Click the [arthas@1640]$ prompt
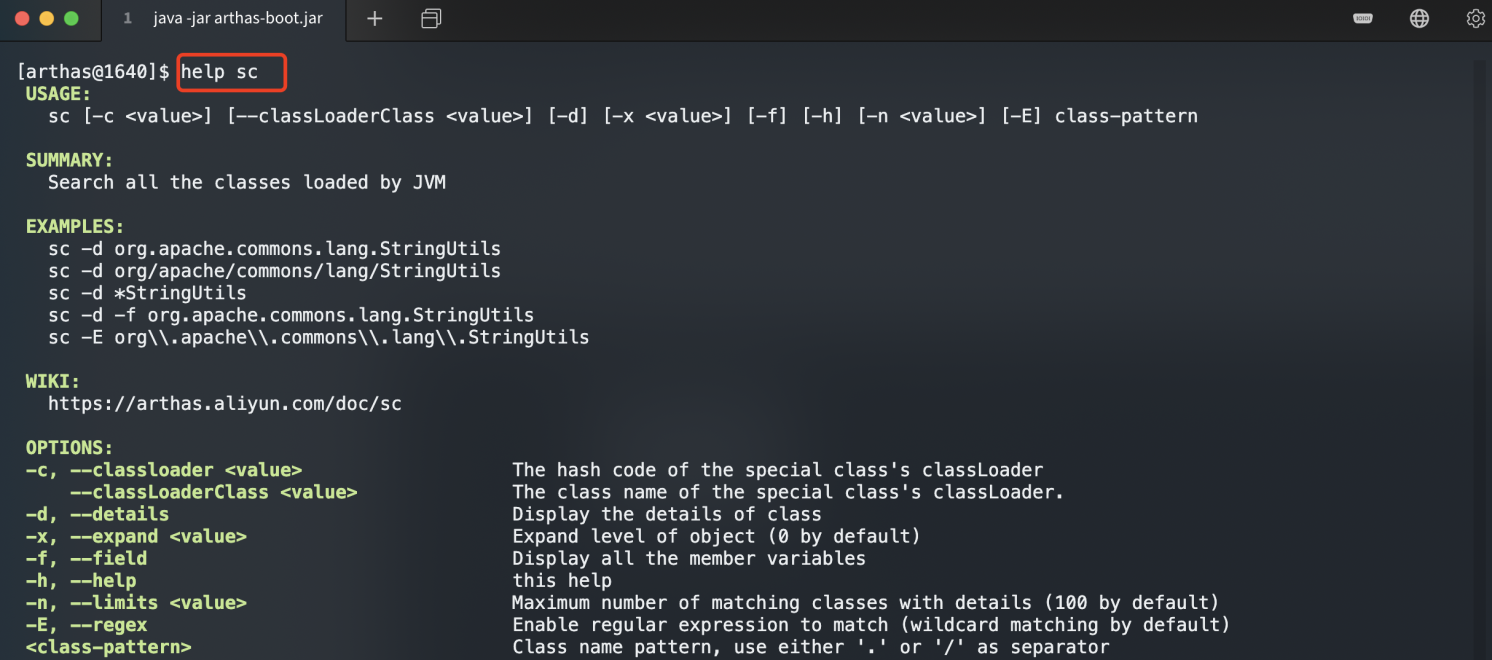 tap(94, 72)
